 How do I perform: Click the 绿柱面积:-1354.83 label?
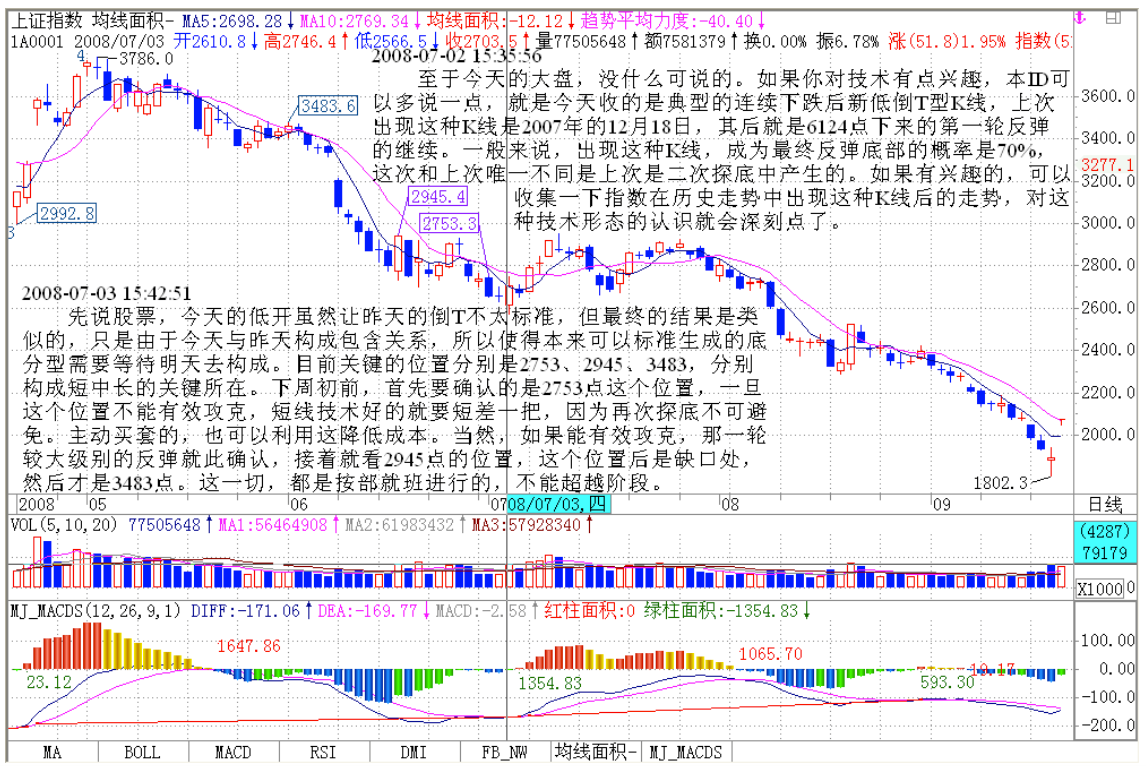tap(721, 610)
